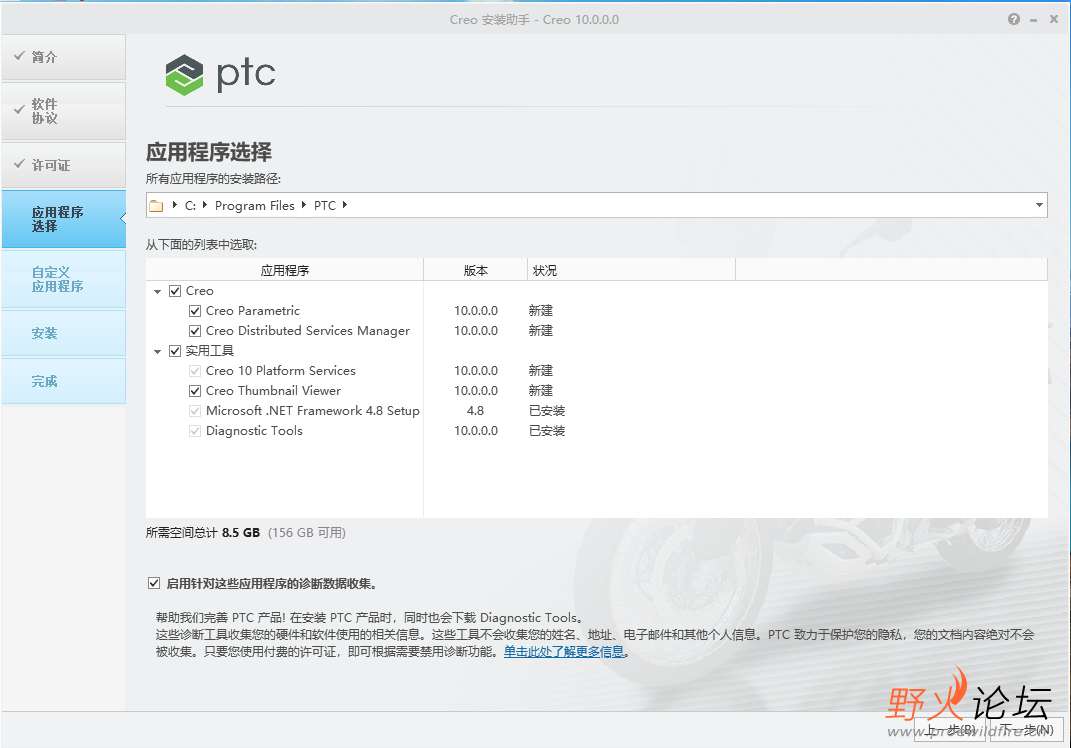Click the PTC logo
This screenshot has width=1071, height=748.
click(x=221, y=74)
